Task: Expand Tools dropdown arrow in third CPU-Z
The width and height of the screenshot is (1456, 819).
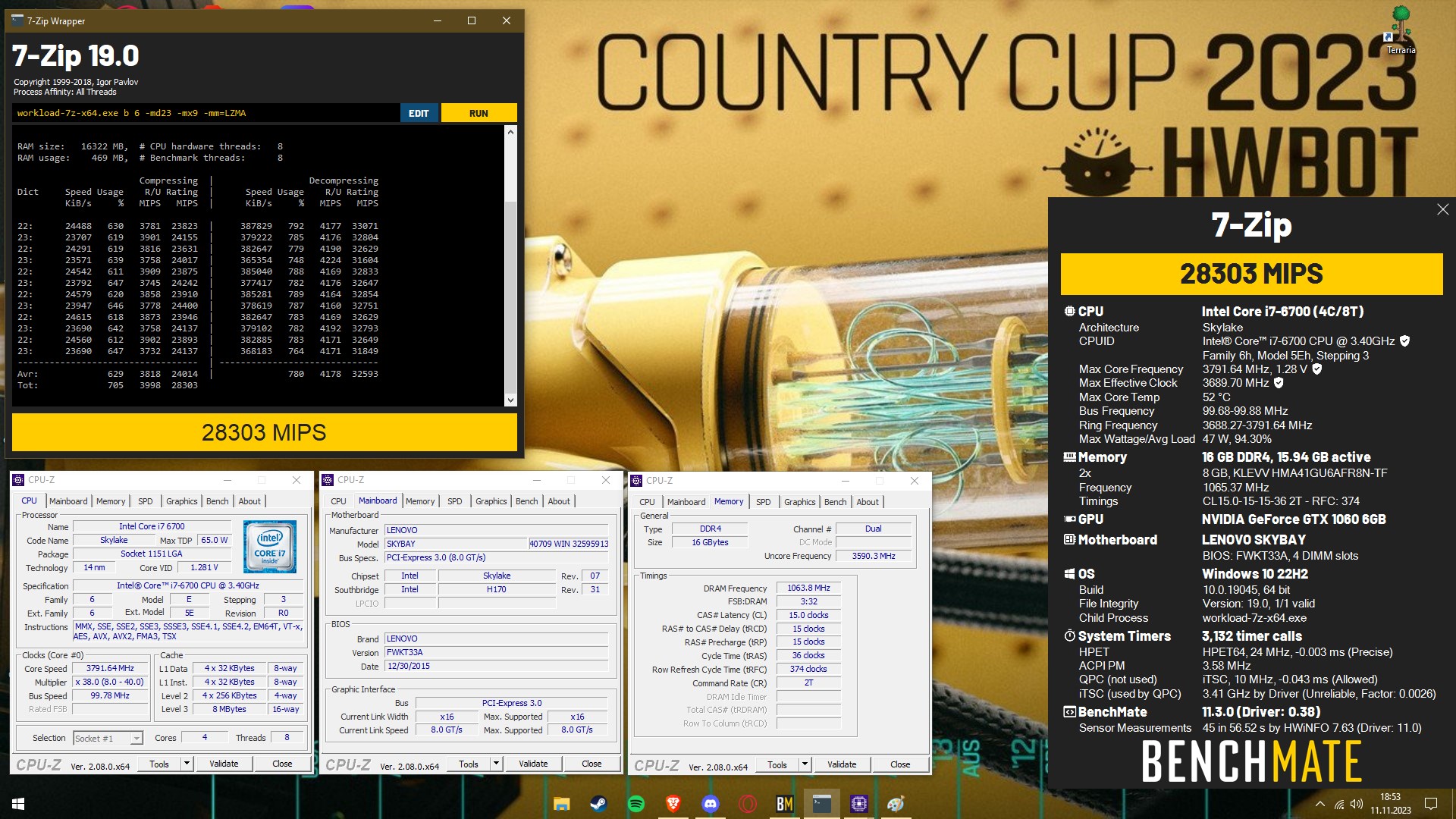Action: click(x=805, y=764)
